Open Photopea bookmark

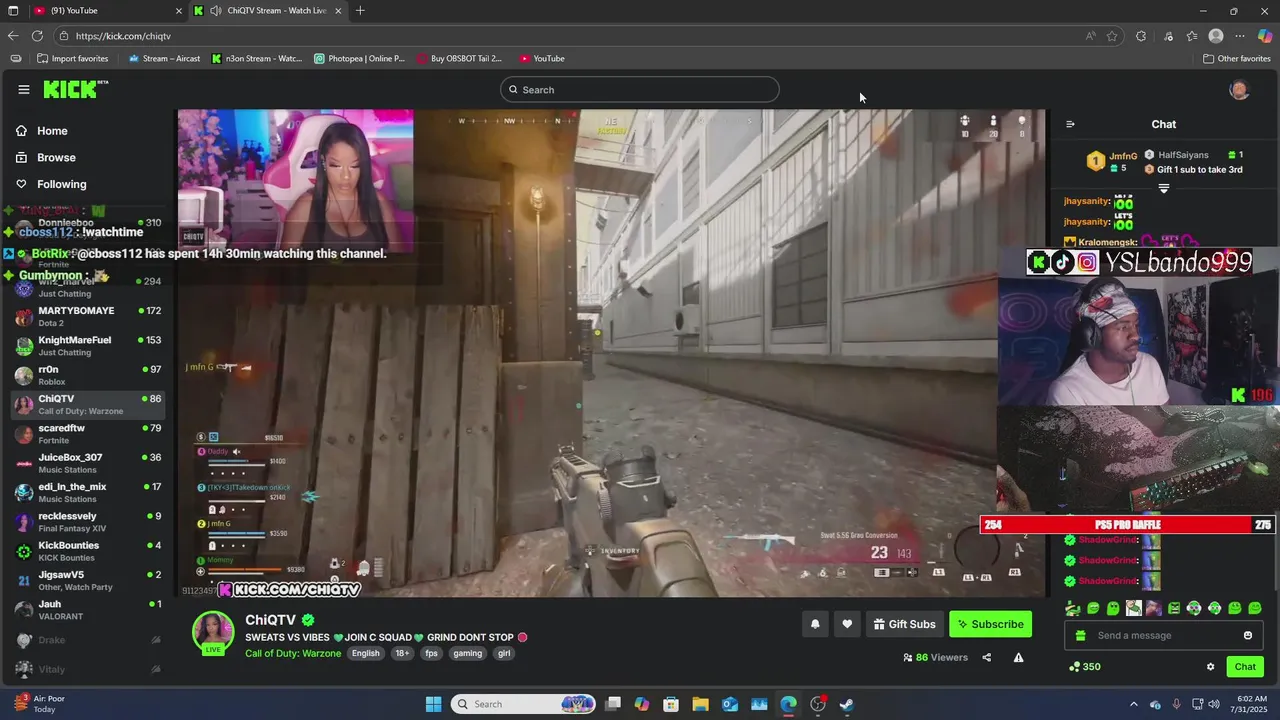tap(359, 58)
